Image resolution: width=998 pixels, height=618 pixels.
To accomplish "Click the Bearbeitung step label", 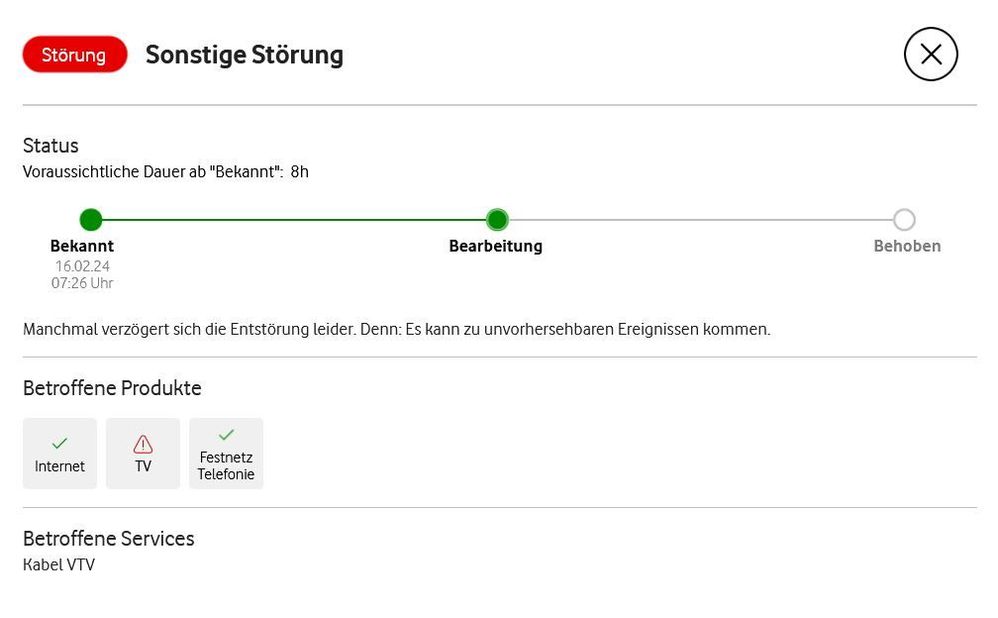I will [x=496, y=246].
